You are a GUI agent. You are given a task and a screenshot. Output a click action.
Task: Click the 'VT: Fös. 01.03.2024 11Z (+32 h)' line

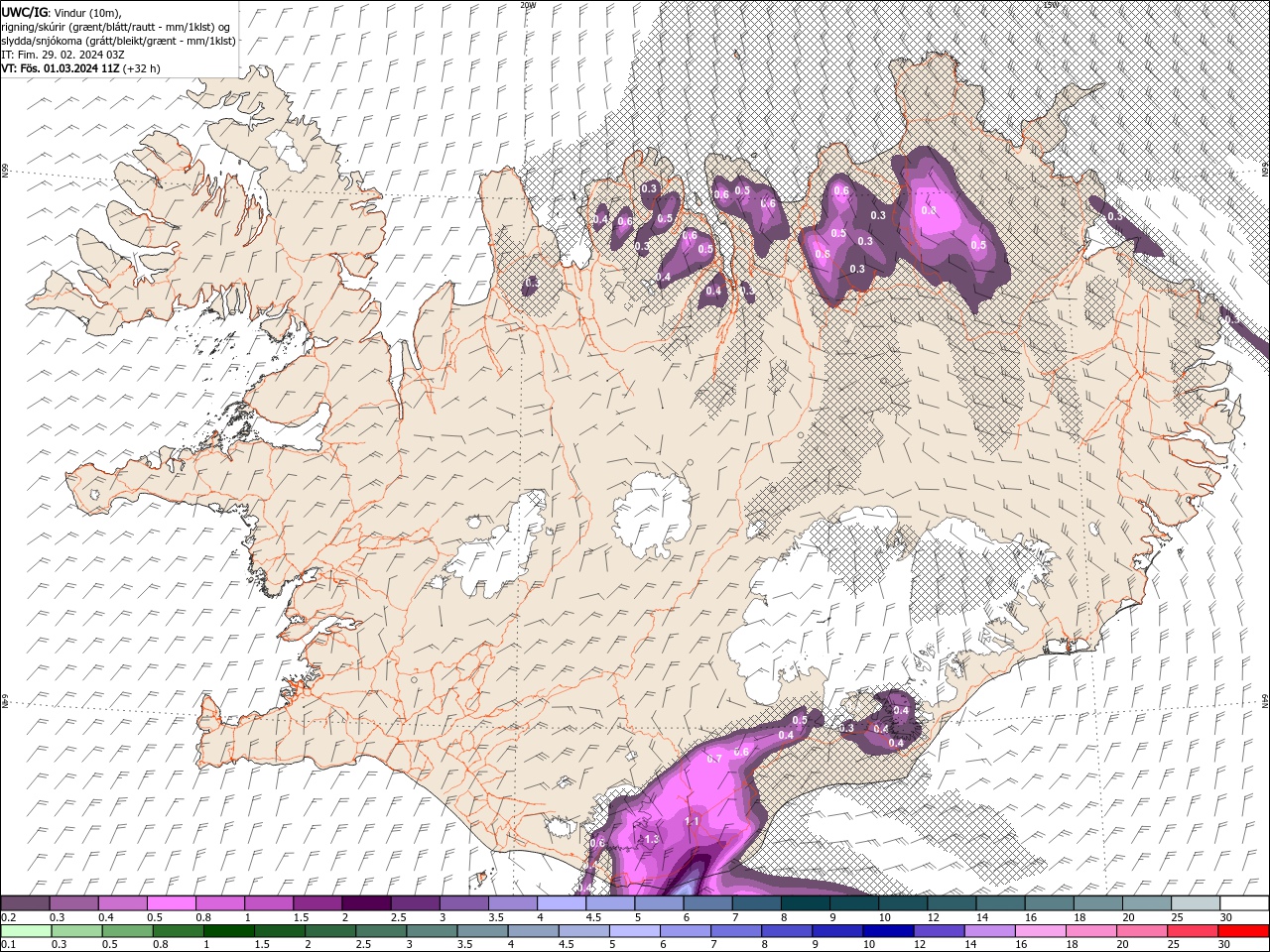pos(80,68)
